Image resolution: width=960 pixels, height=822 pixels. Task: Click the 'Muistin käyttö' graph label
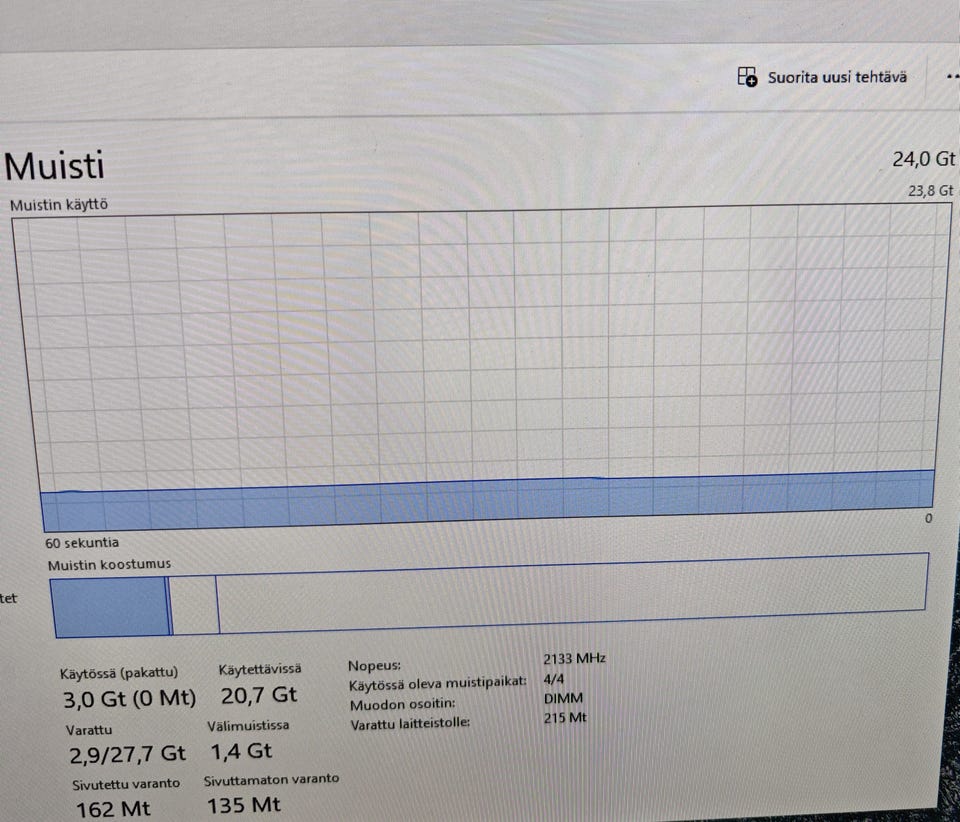(x=59, y=204)
